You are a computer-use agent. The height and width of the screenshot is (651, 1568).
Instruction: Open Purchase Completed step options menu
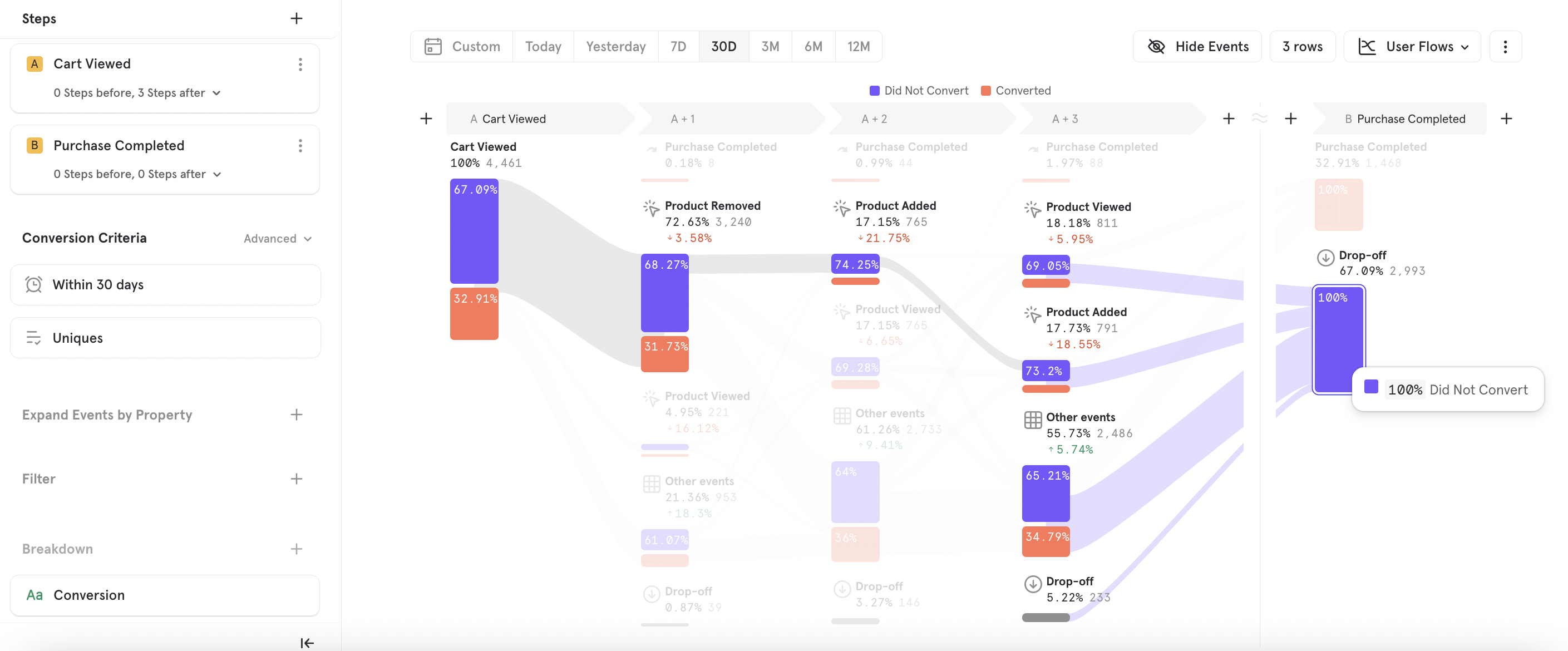[x=300, y=146]
